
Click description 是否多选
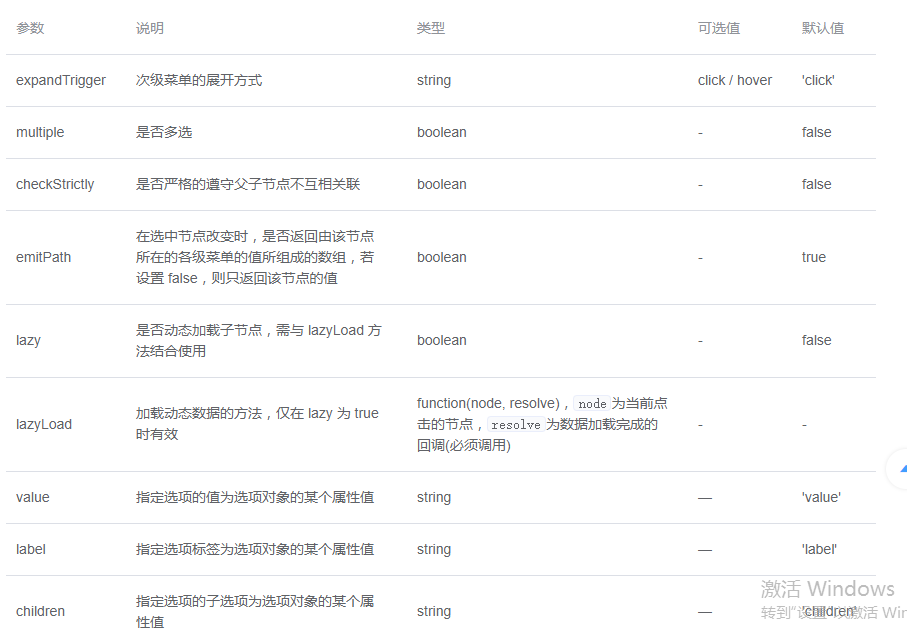[164, 132]
